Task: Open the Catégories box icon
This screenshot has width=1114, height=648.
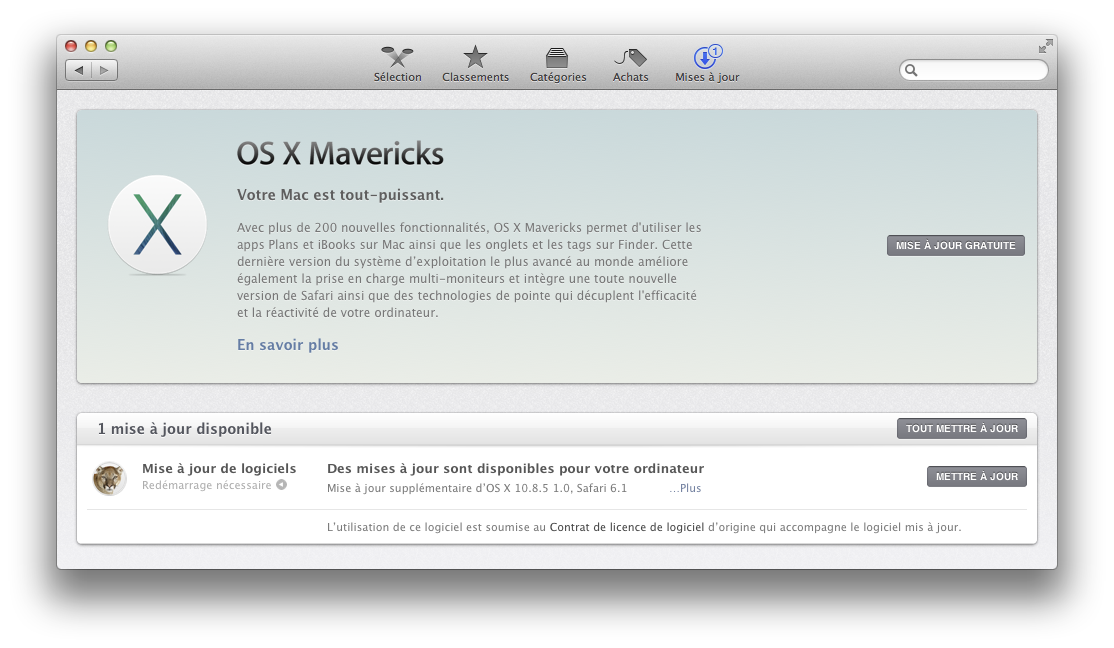Action: 557,58
